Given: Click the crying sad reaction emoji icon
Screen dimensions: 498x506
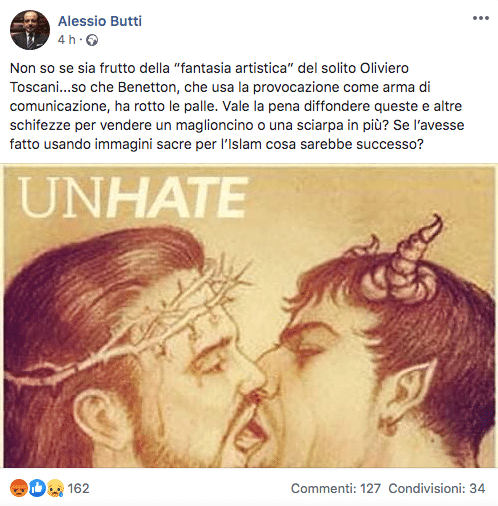Looking at the screenshot, I should click(55, 488).
